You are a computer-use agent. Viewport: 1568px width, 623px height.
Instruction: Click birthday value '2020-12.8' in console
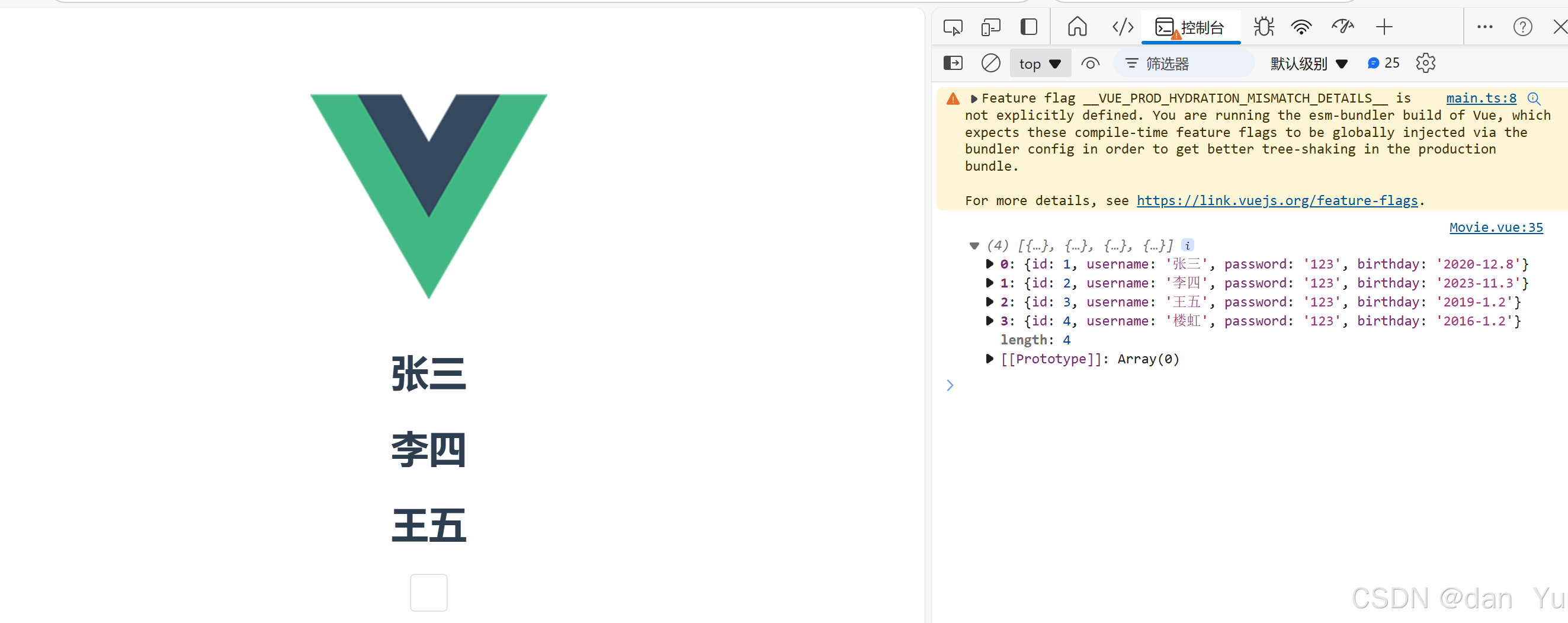[1479, 264]
